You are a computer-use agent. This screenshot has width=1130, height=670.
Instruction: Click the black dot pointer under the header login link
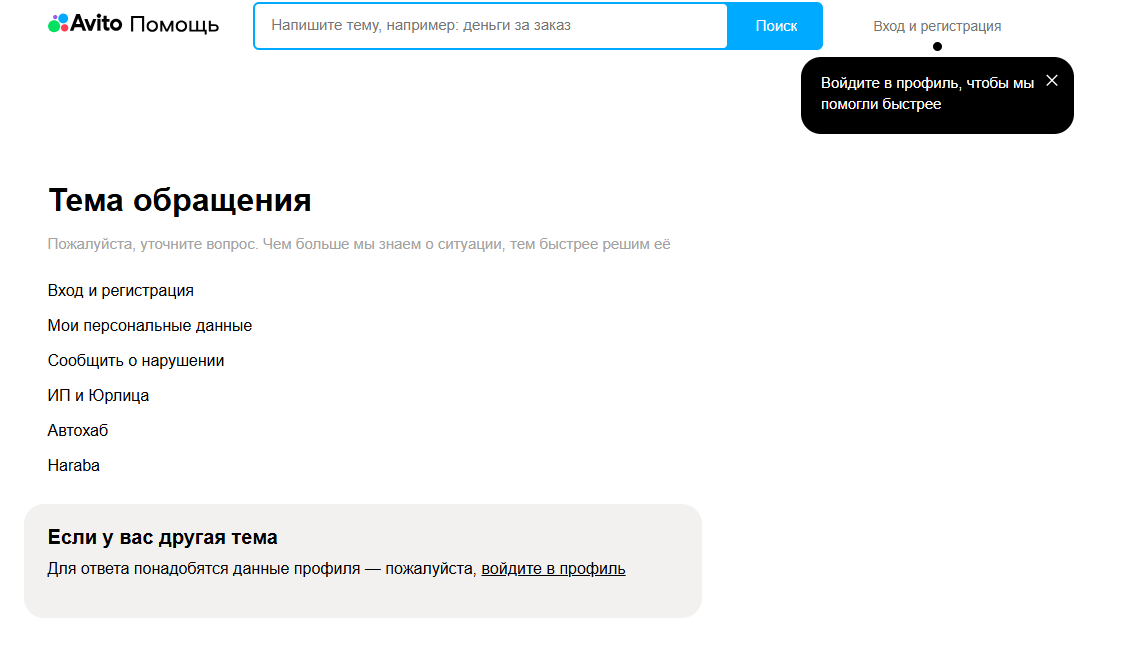coord(937,46)
